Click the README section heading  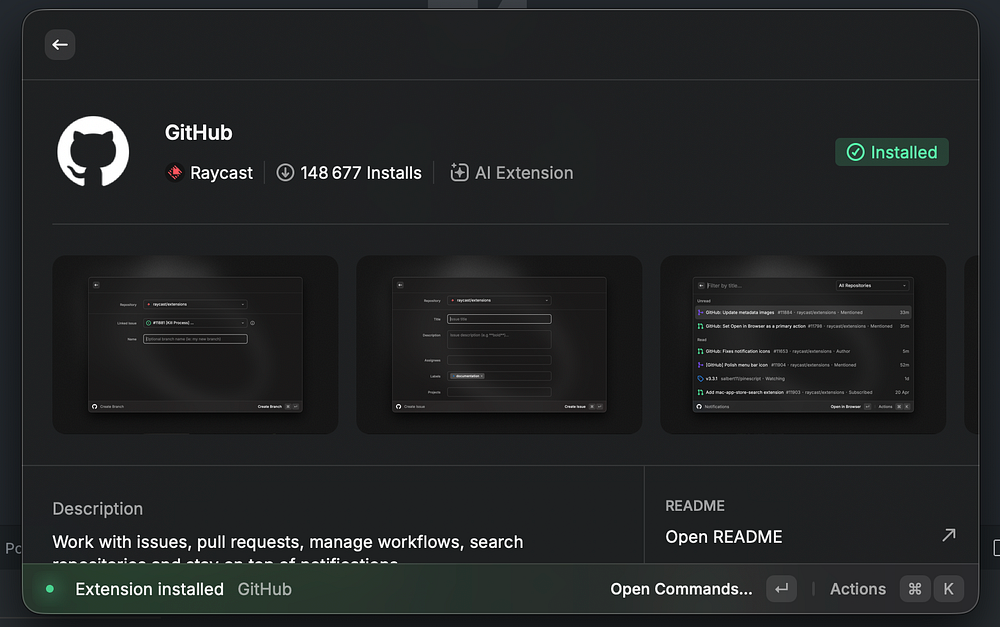point(695,506)
